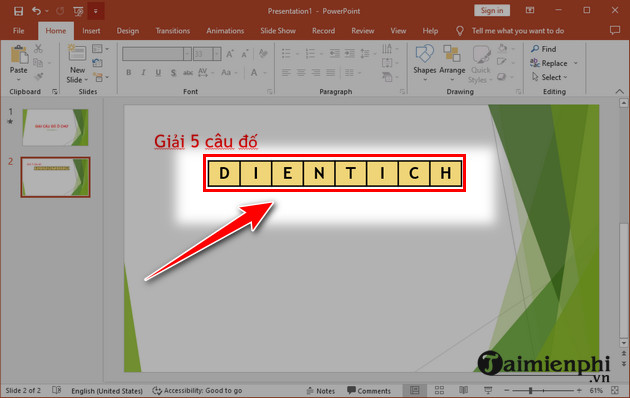Viewport: 630px width, 398px height.
Task: Switch to Slide Sorter view
Action: (x=439, y=390)
